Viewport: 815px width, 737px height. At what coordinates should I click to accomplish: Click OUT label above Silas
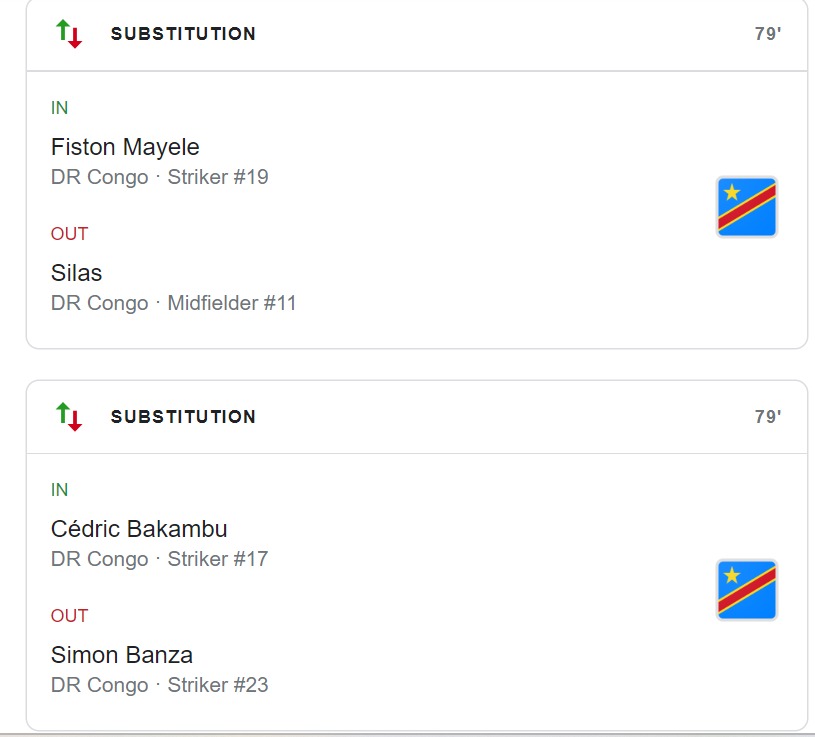tap(69, 234)
